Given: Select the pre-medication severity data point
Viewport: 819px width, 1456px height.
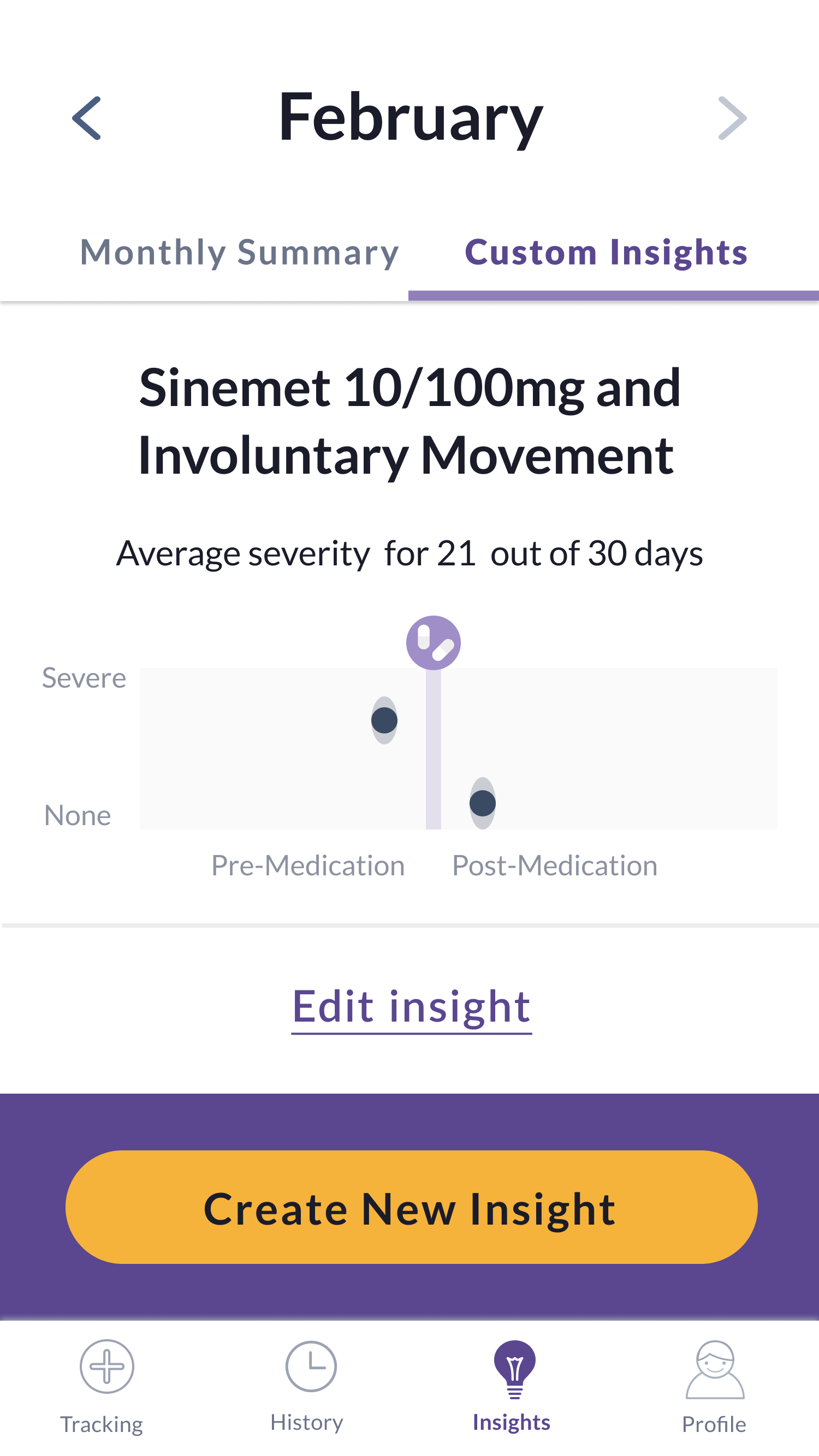Looking at the screenshot, I should 384,720.
